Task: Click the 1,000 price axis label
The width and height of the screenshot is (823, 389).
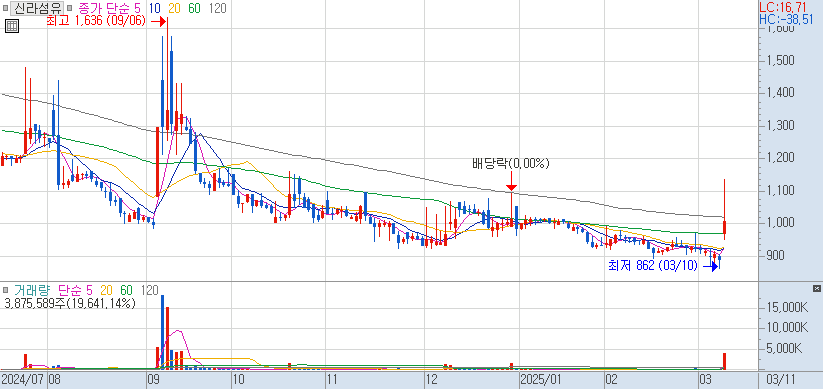Action: click(779, 223)
